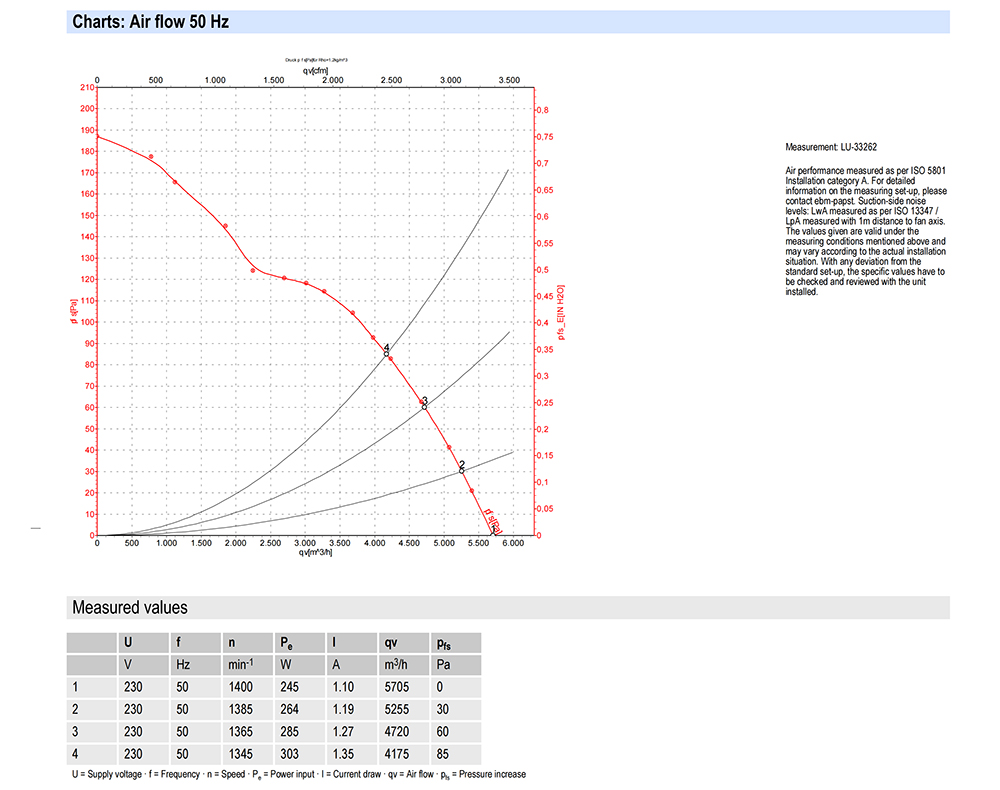
Task: Click the 85 Pa pressure value in row 4
Action: tap(444, 754)
